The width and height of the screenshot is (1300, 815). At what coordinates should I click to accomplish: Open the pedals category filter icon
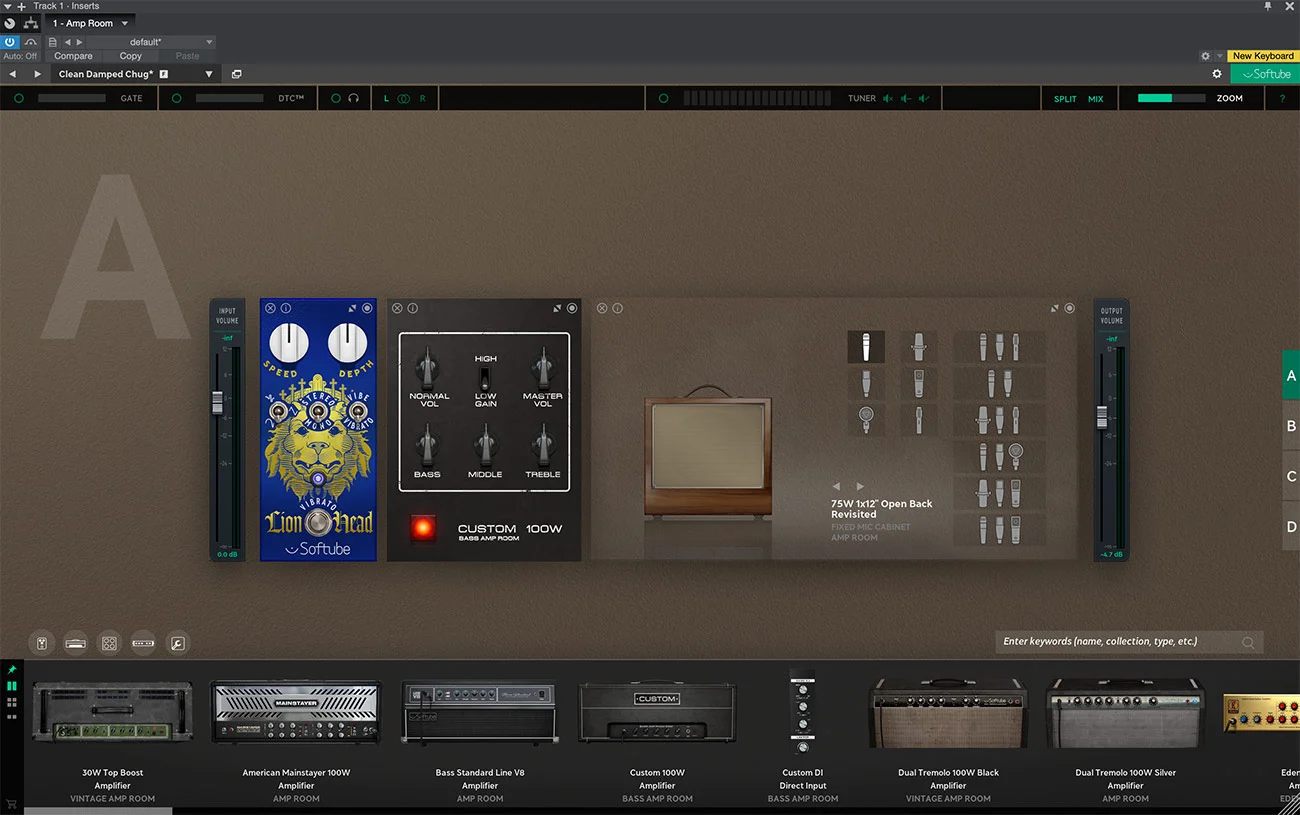tap(42, 643)
